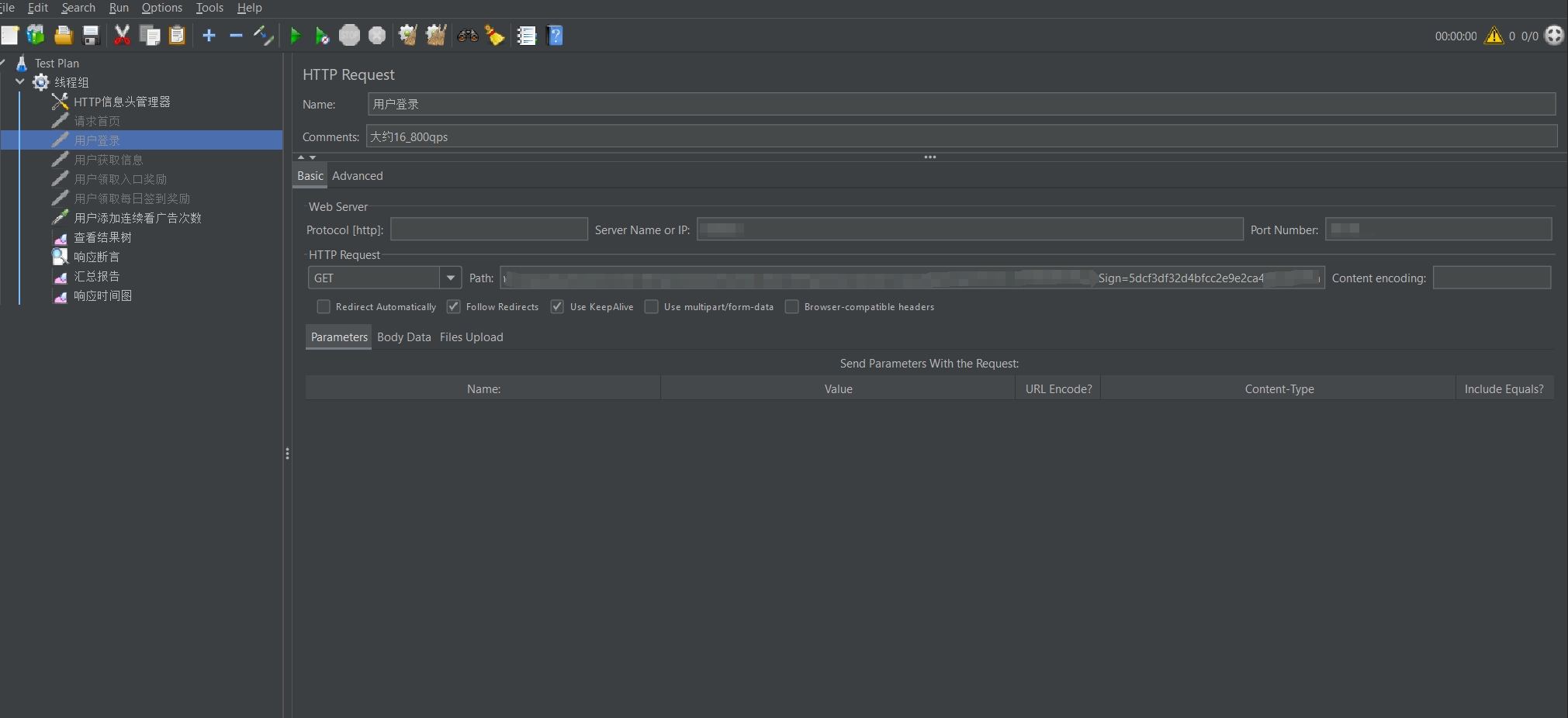This screenshot has height=718, width=1568.
Task: Click the yellow warning triangle log icon
Action: [1494, 36]
